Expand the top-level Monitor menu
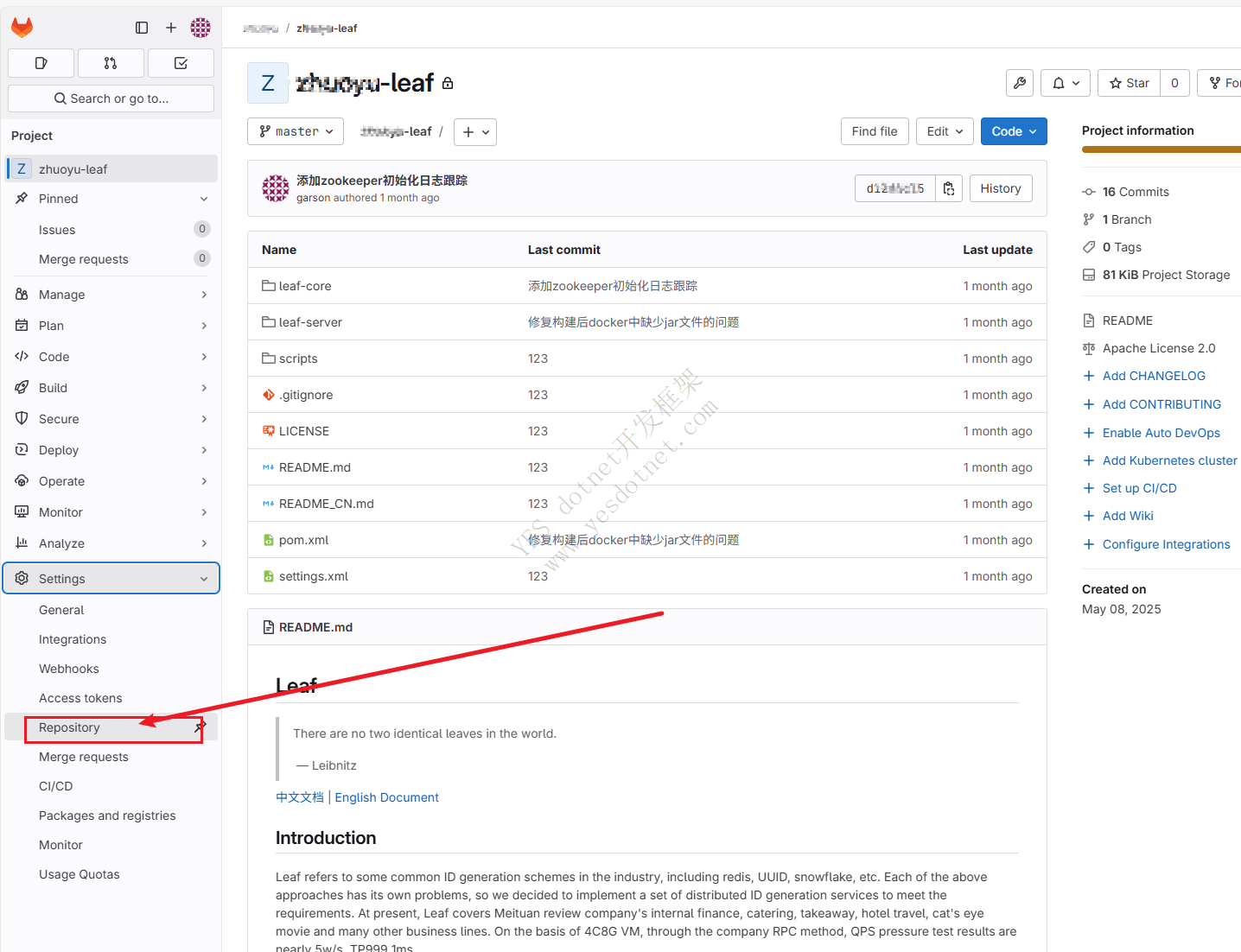Image resolution: width=1241 pixels, height=952 pixels. pyautogui.click(x=111, y=512)
